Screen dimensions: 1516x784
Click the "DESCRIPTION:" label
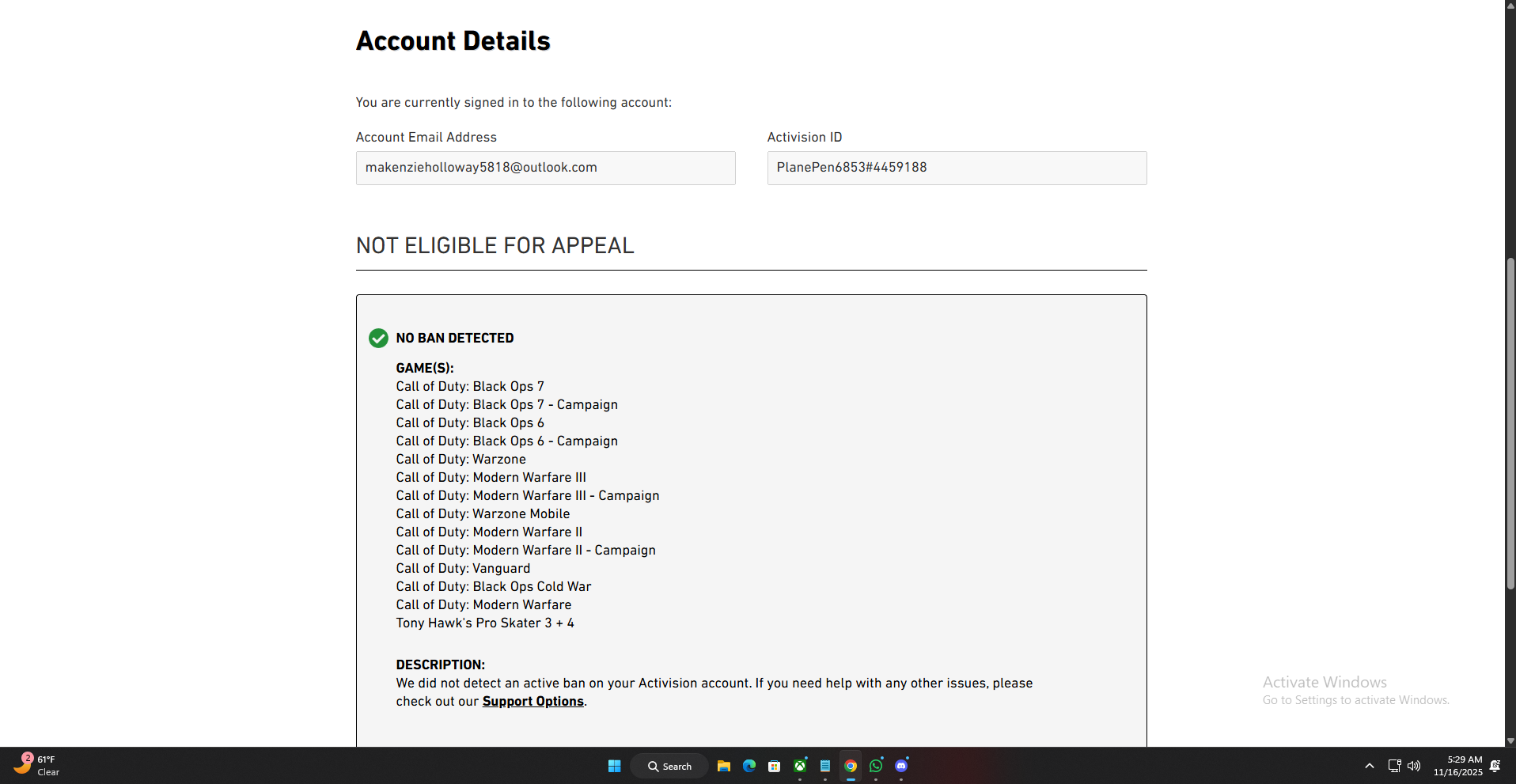click(x=441, y=665)
